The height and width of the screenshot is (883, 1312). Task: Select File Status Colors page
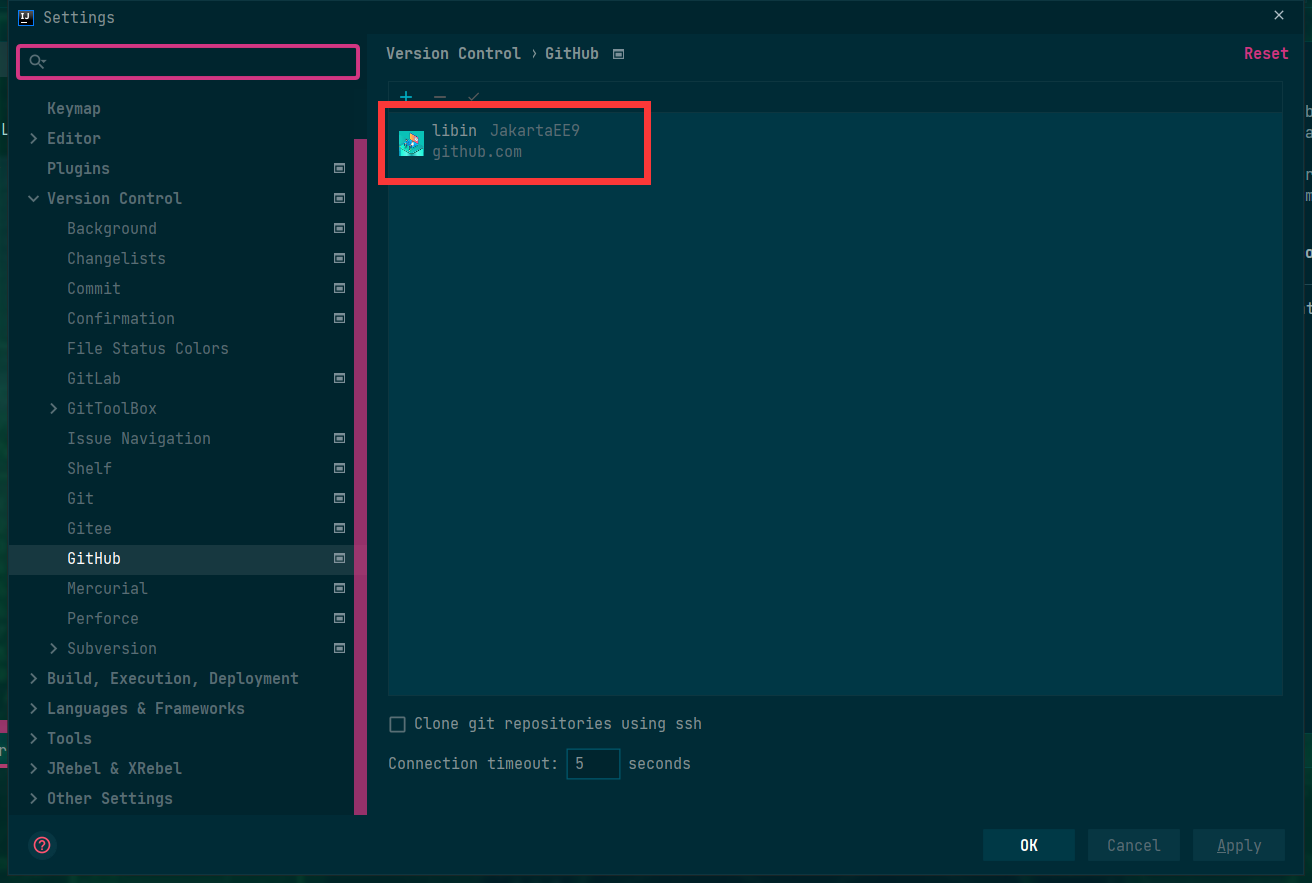click(x=148, y=348)
